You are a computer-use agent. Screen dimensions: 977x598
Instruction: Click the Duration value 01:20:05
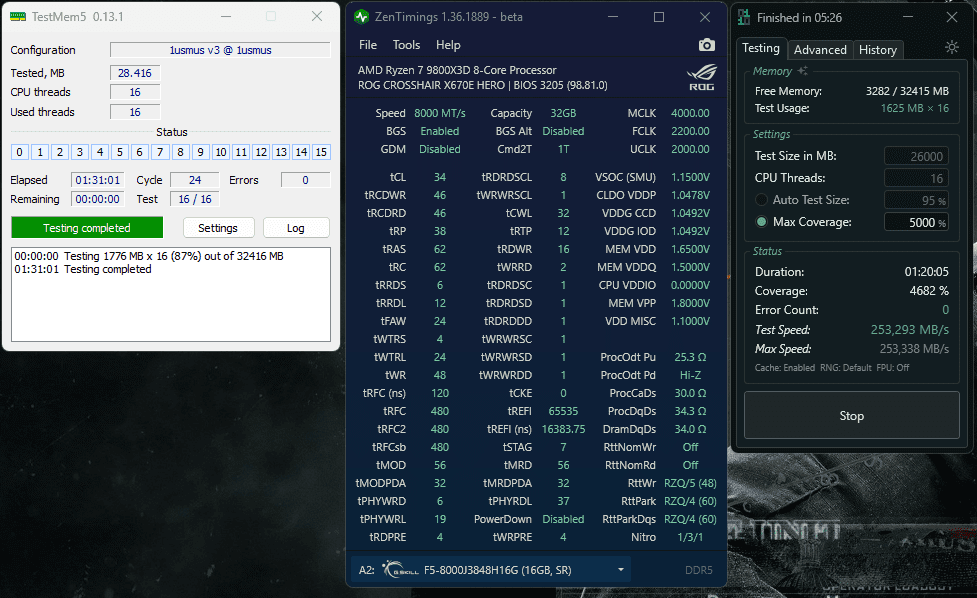(x=927, y=272)
